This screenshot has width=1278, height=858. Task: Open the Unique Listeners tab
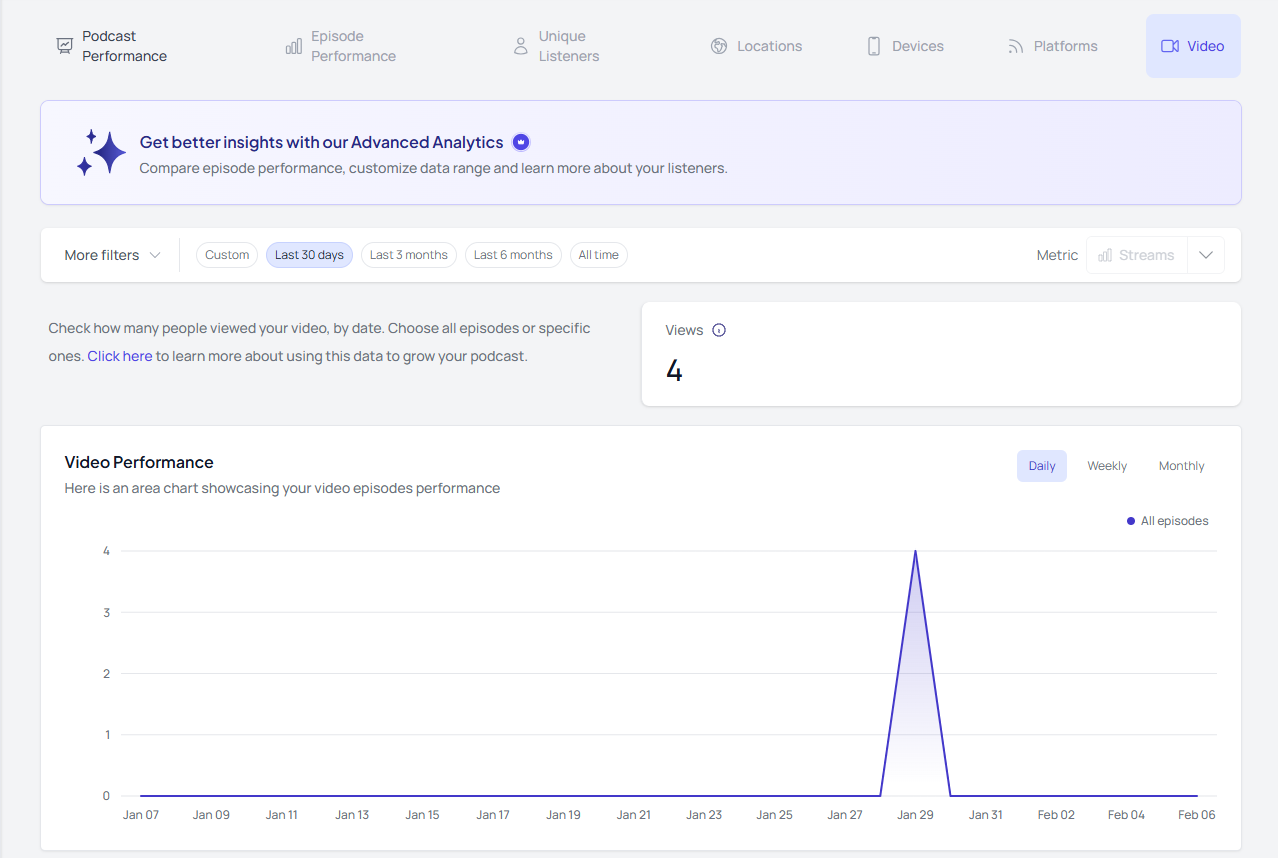[568, 46]
